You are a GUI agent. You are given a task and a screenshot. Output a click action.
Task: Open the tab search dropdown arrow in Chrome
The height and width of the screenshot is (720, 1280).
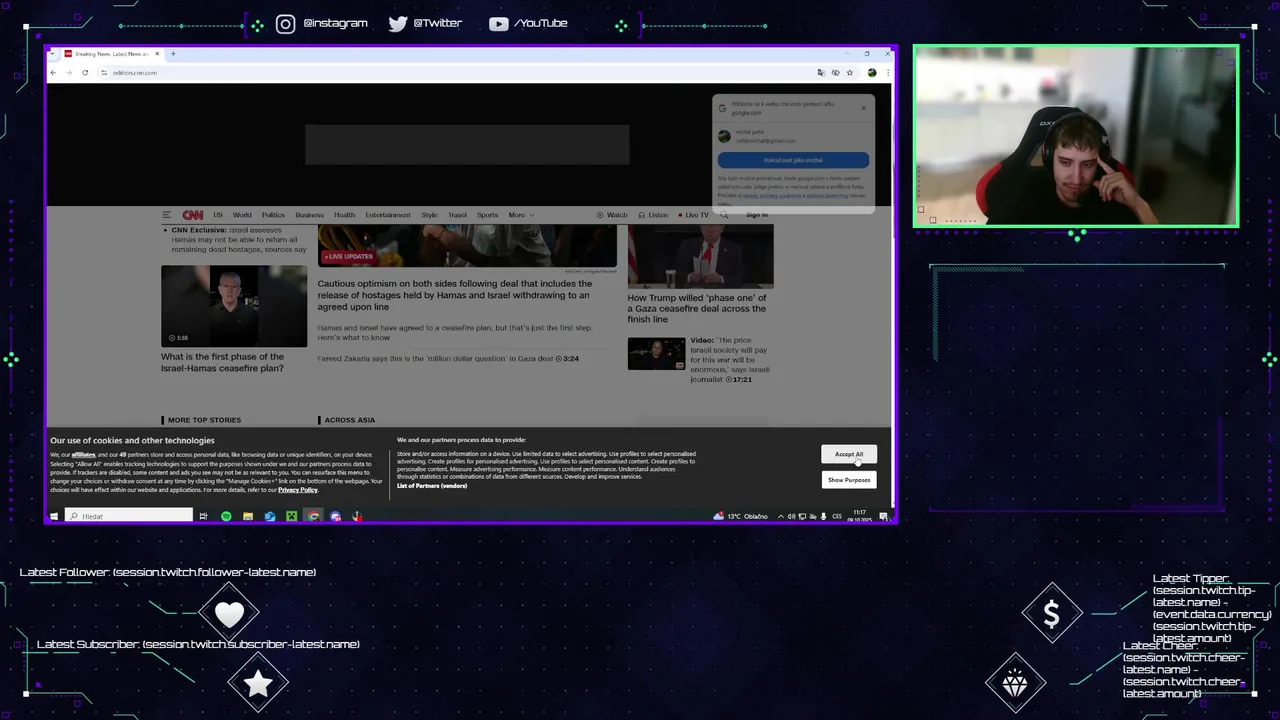tap(55, 53)
